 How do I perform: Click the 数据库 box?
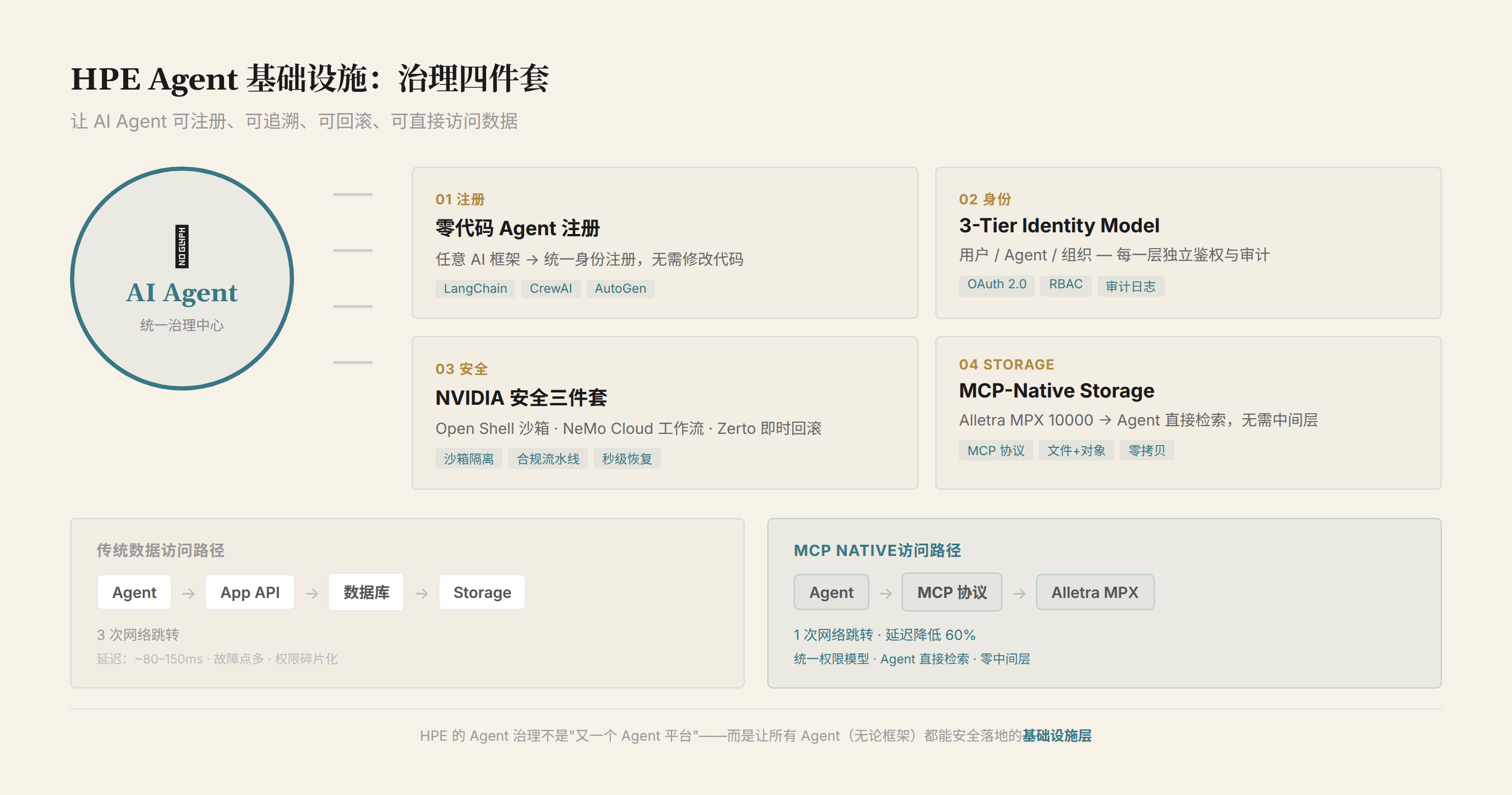(x=366, y=592)
